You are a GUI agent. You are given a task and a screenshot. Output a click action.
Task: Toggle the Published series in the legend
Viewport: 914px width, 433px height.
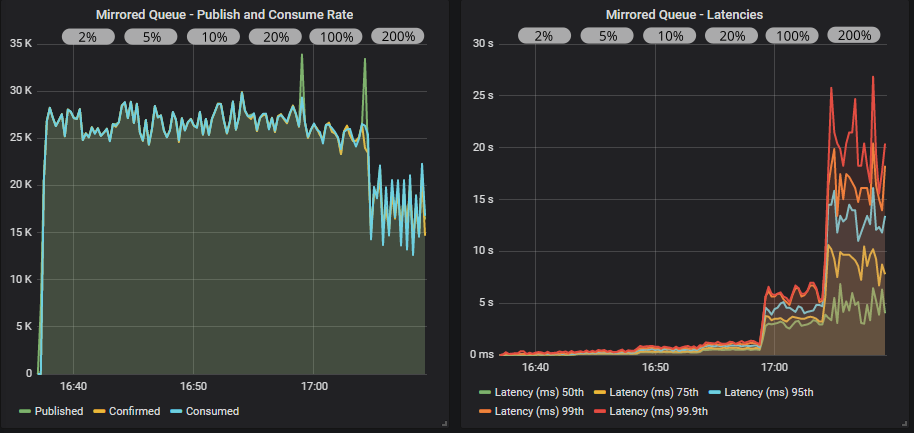point(59,411)
